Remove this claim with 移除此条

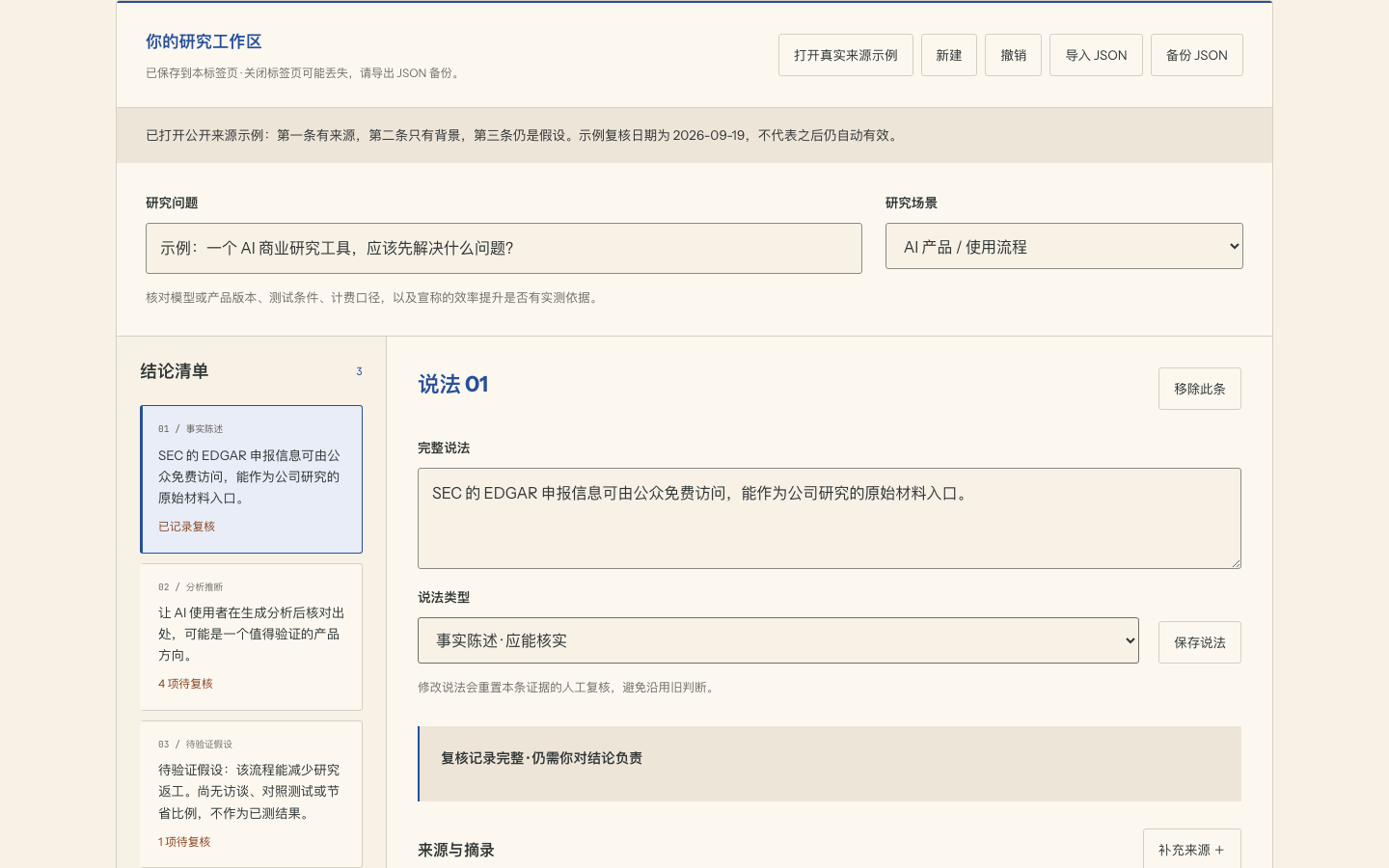1200,389
